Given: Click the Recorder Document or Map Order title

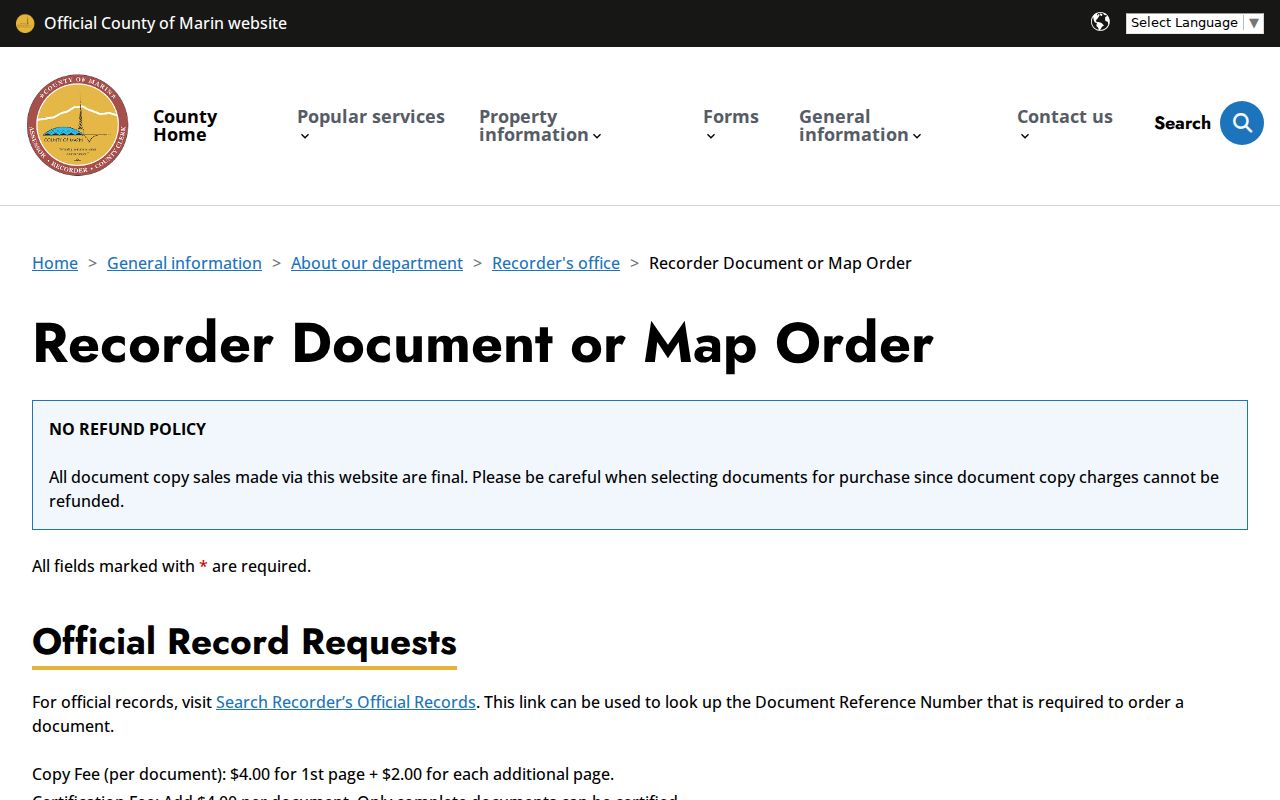Looking at the screenshot, I should tap(483, 343).
